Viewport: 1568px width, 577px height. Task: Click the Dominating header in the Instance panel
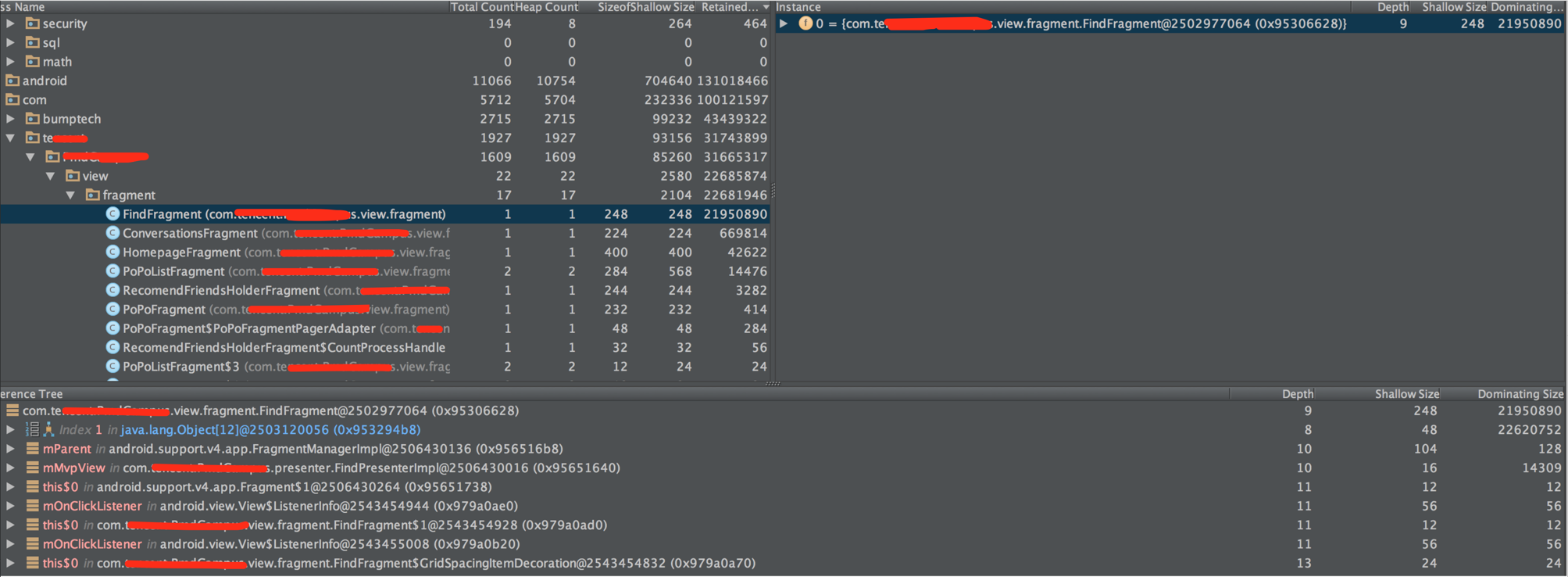click(x=1527, y=7)
